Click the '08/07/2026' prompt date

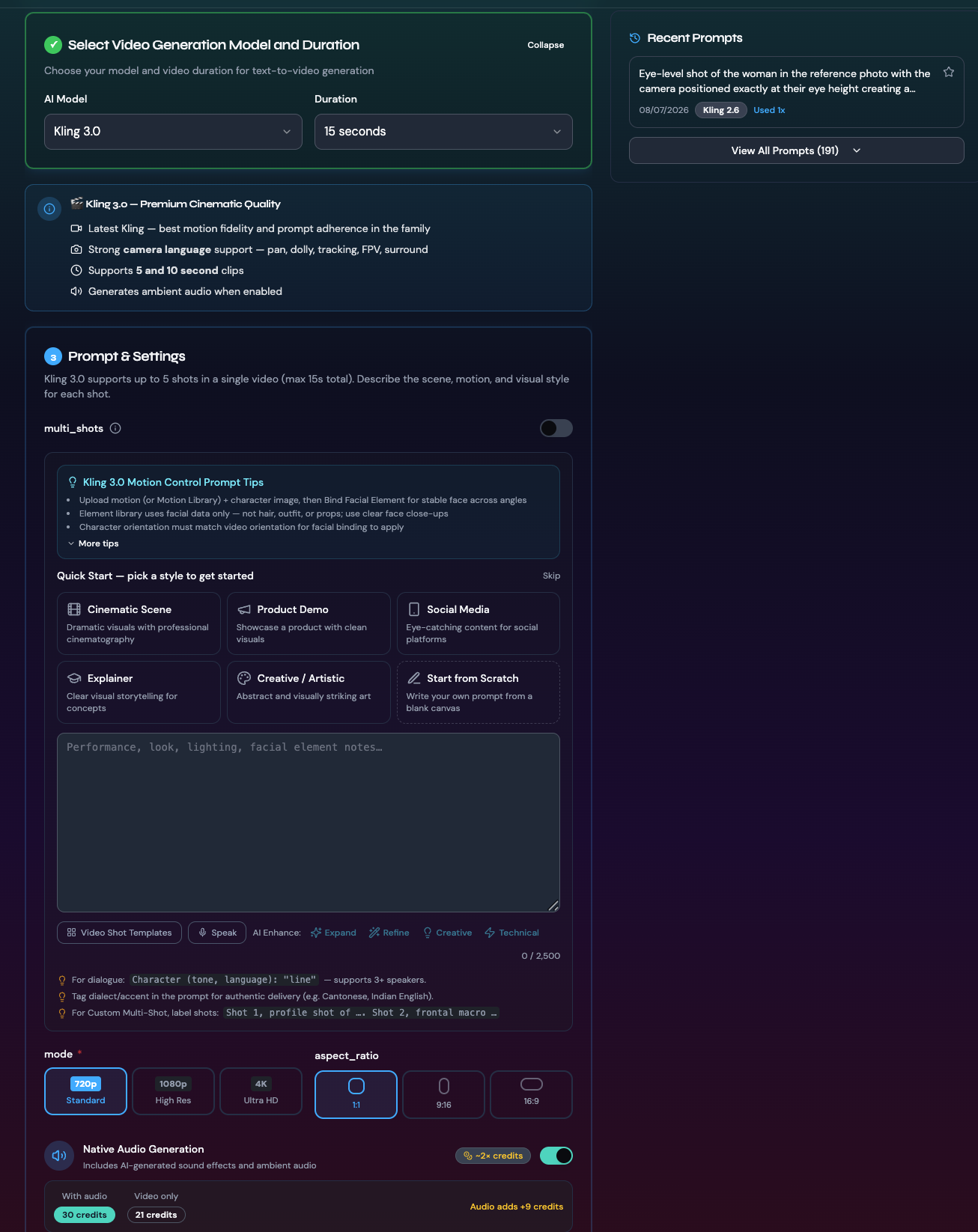[x=663, y=110]
